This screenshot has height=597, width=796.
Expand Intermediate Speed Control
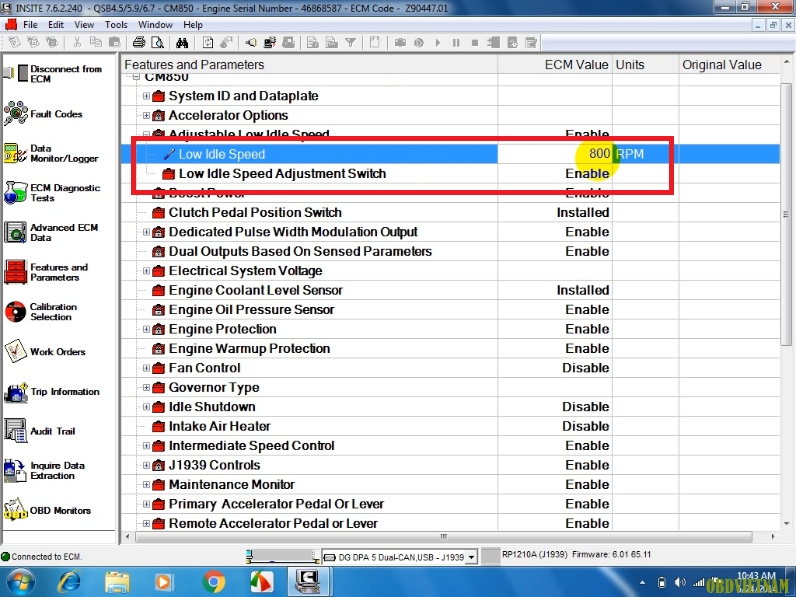pyautogui.click(x=146, y=446)
